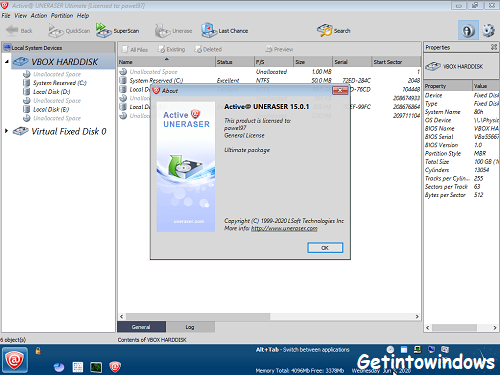The height and width of the screenshot is (375, 500).
Task: Select Local Disk (D:) in tree
Action: 51,92
